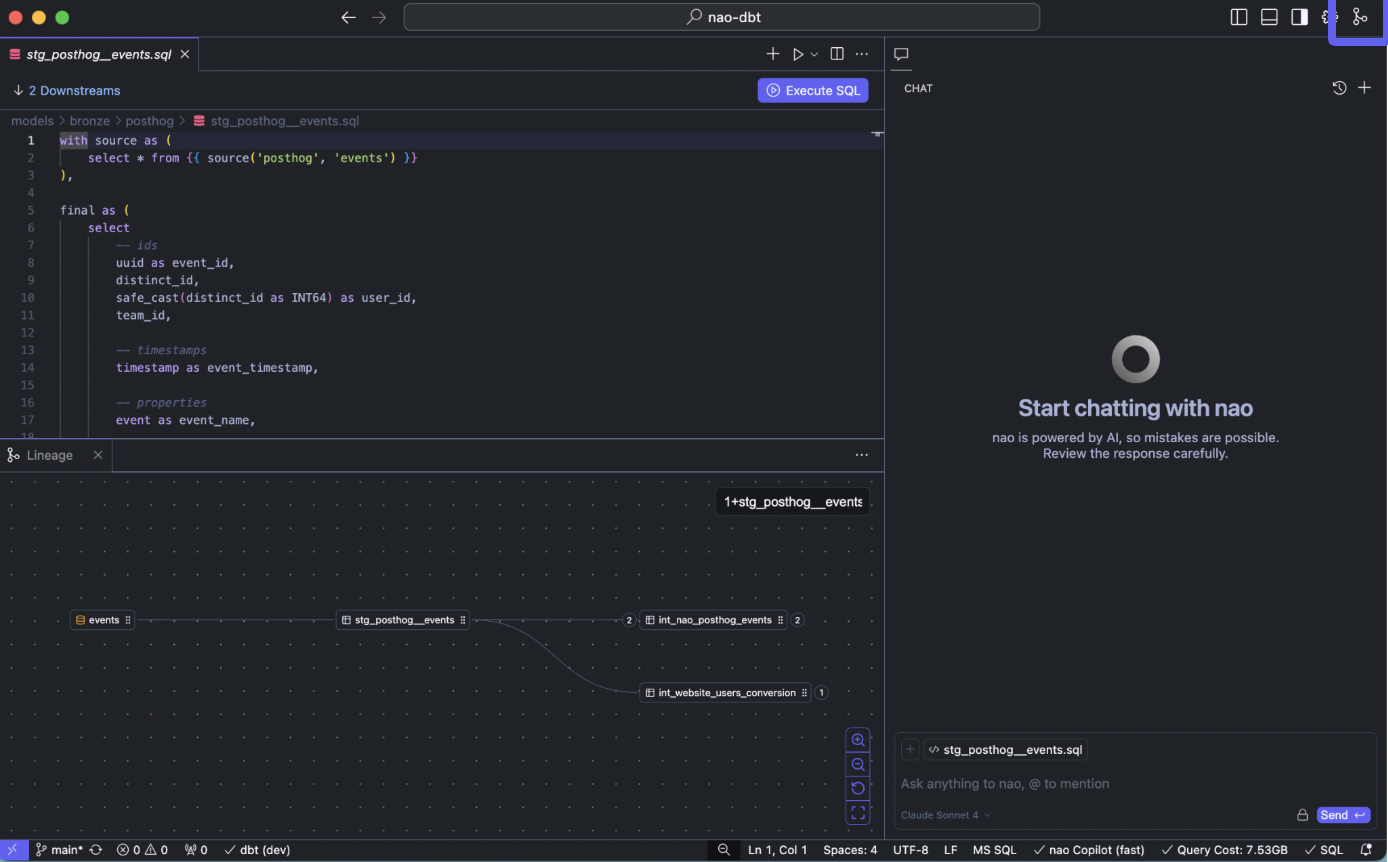Screen dimensions: 1388x862
Task: Send the chat message
Action: [1343, 815]
